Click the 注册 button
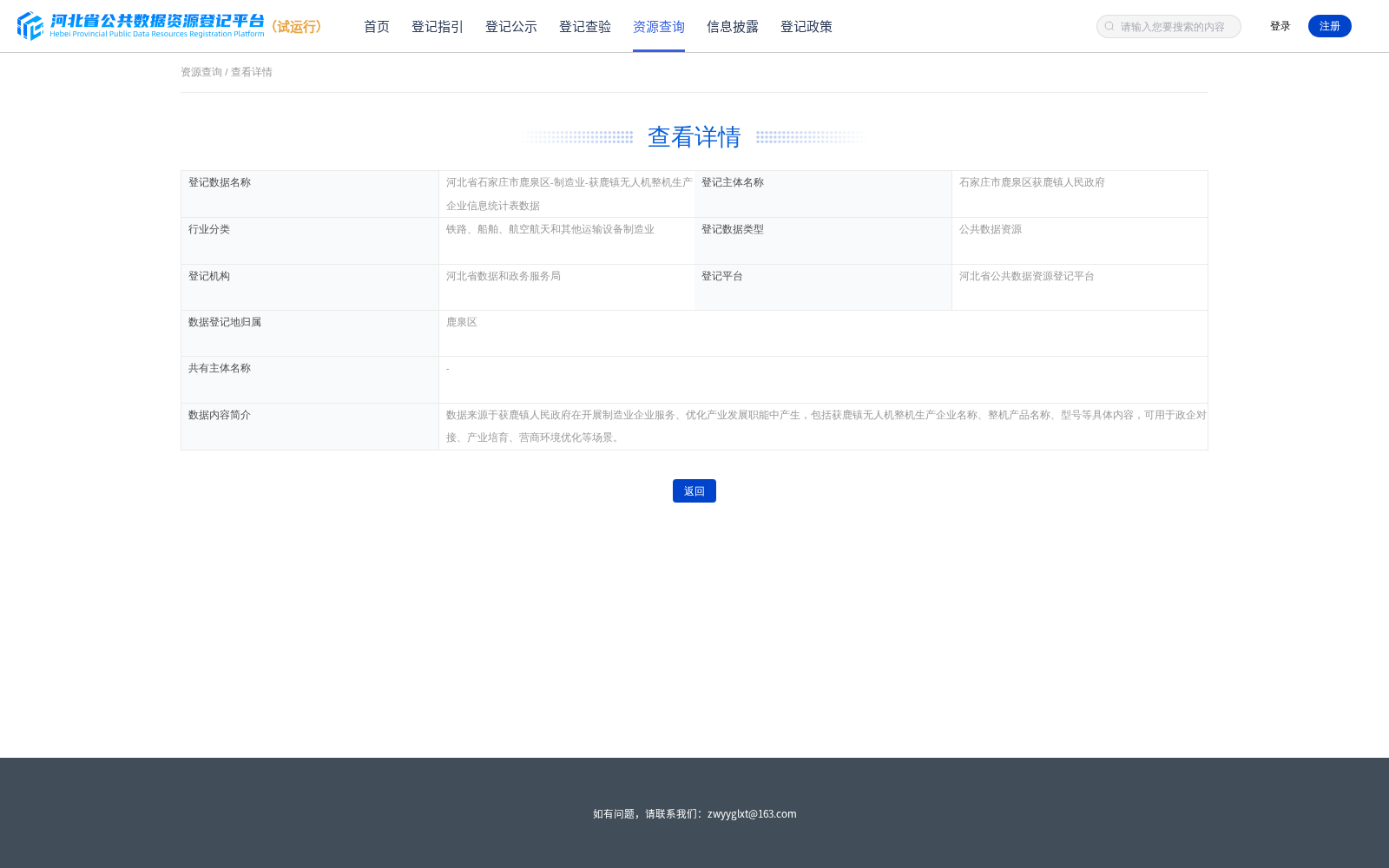This screenshot has width=1389, height=868. point(1330,26)
